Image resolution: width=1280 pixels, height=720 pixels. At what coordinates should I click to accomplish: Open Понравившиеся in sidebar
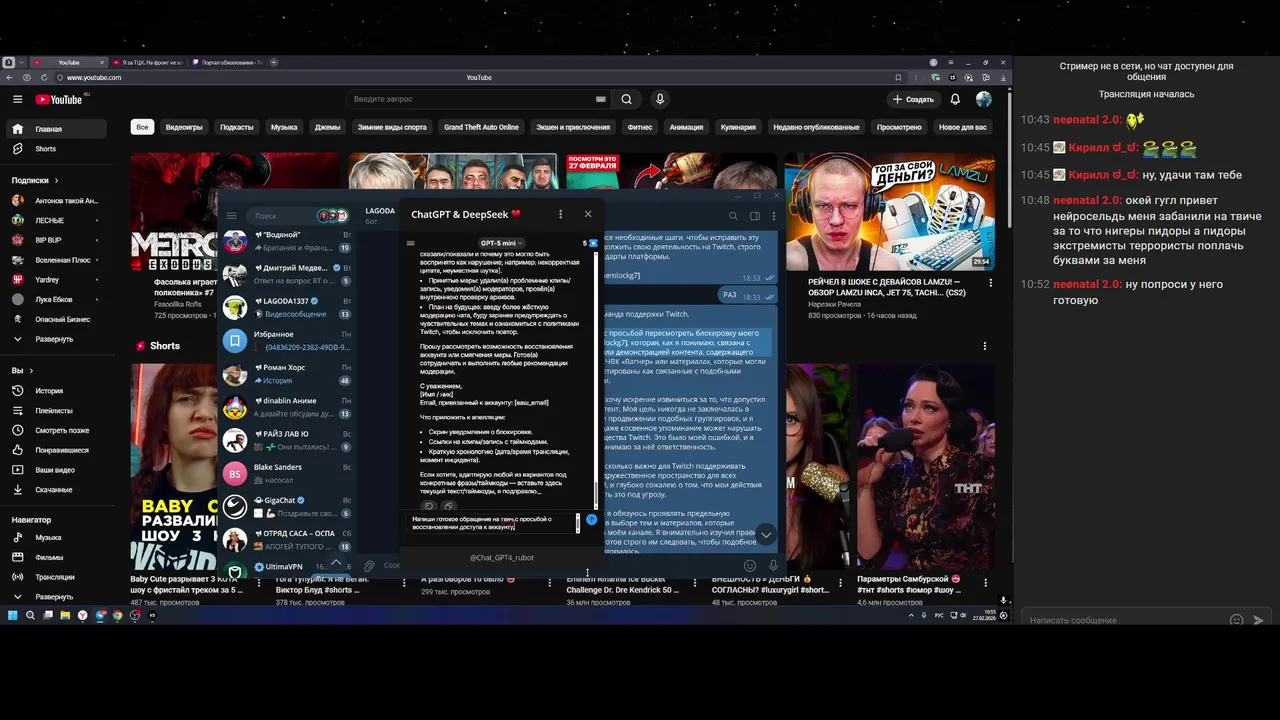(x=55, y=450)
